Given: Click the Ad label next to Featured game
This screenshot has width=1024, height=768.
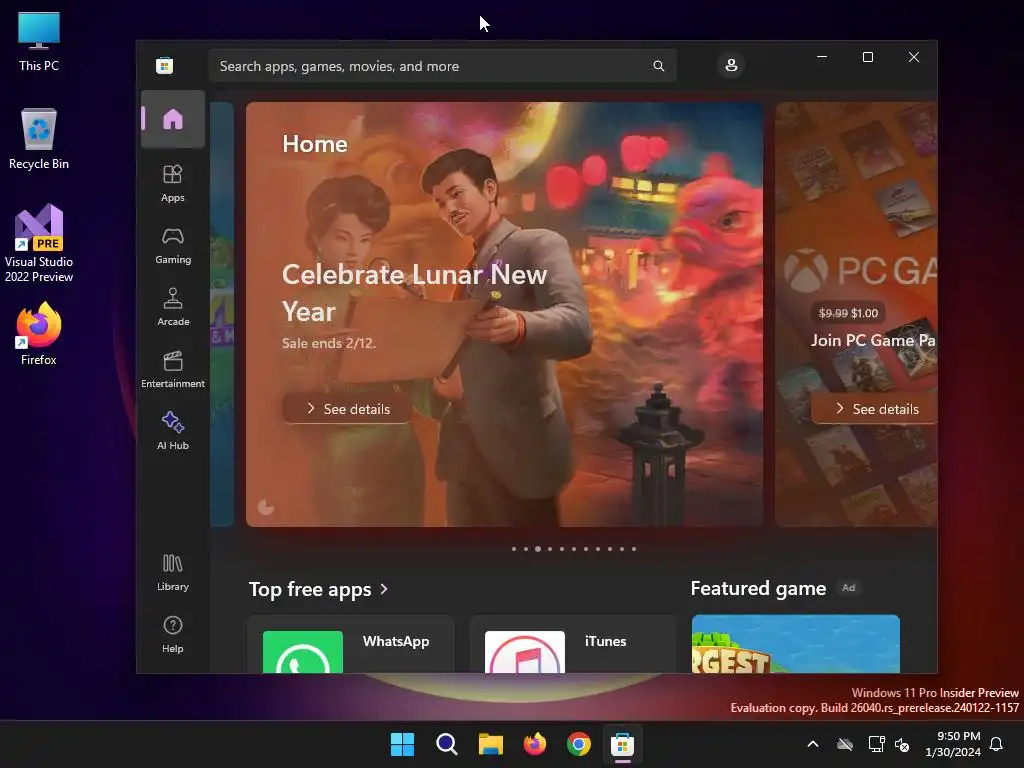Looking at the screenshot, I should [848, 588].
